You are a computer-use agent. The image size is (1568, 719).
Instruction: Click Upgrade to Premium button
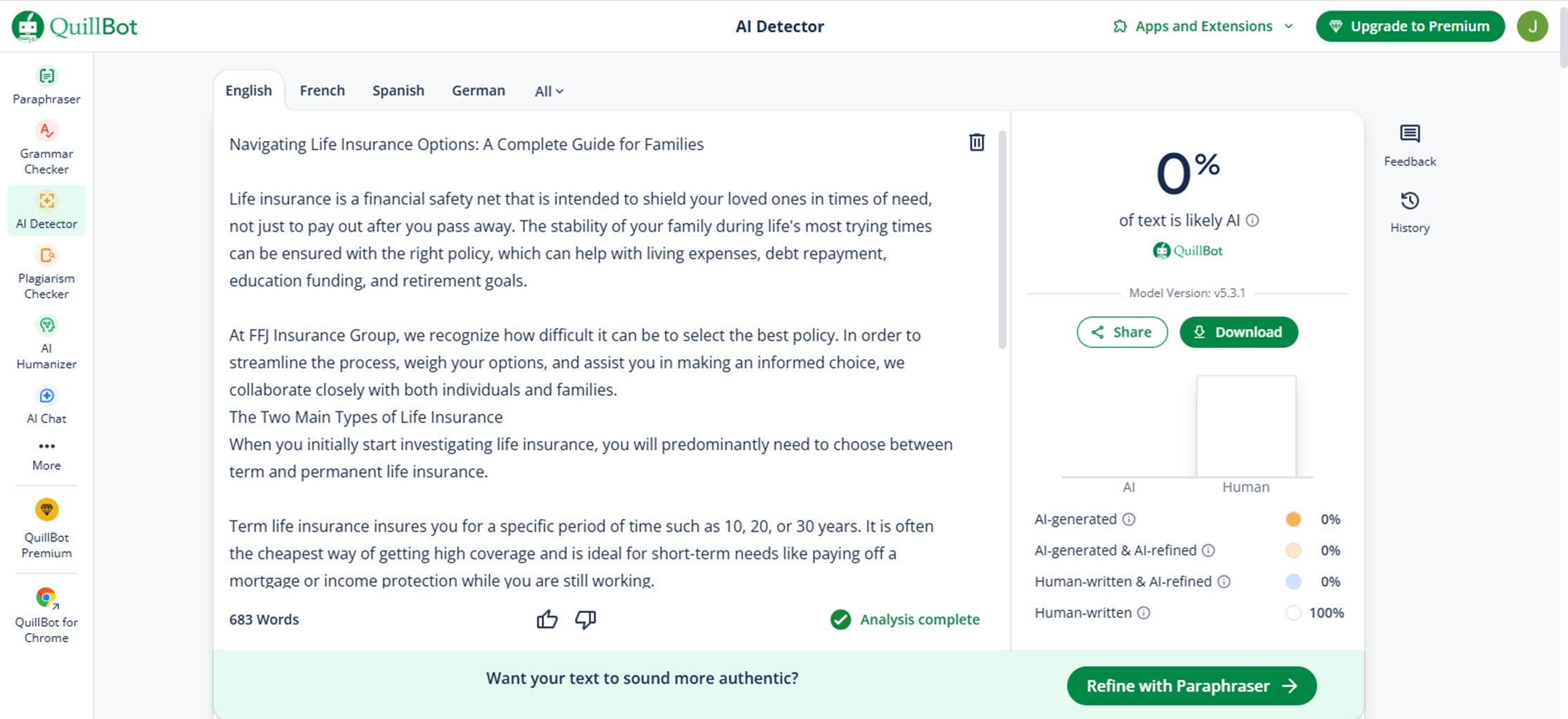tap(1410, 26)
